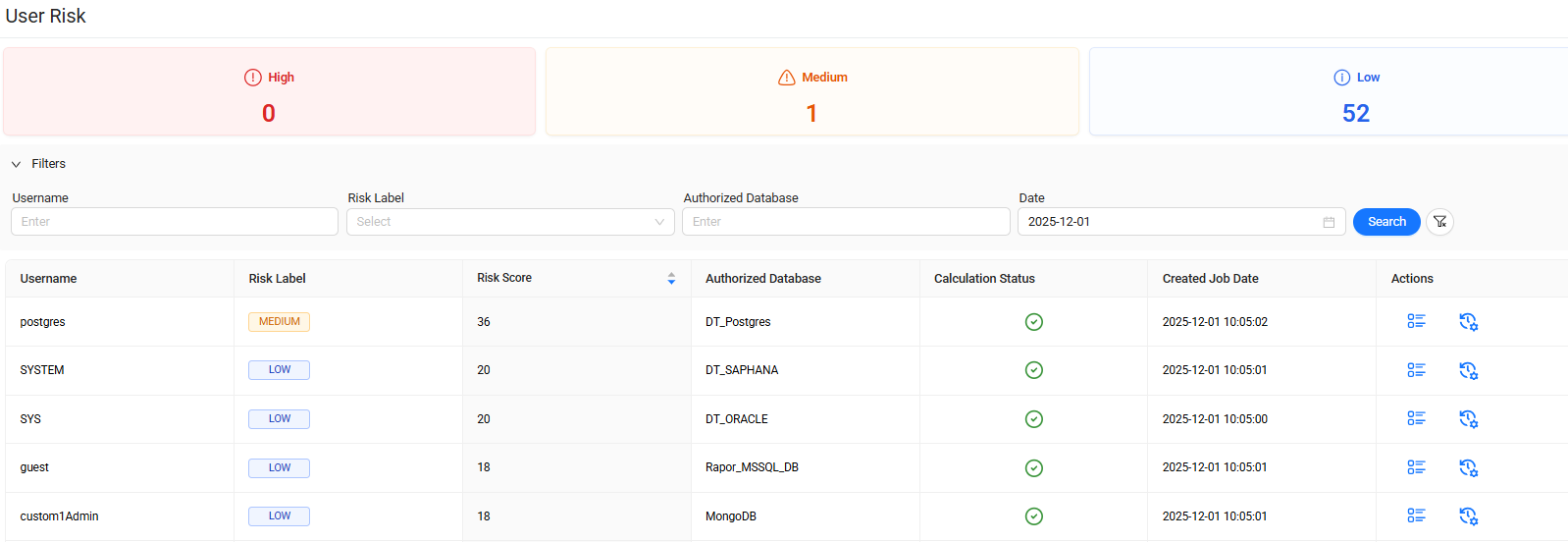This screenshot has width=1568, height=542.
Task: Select the Medium risk card count 1
Action: coord(811,114)
